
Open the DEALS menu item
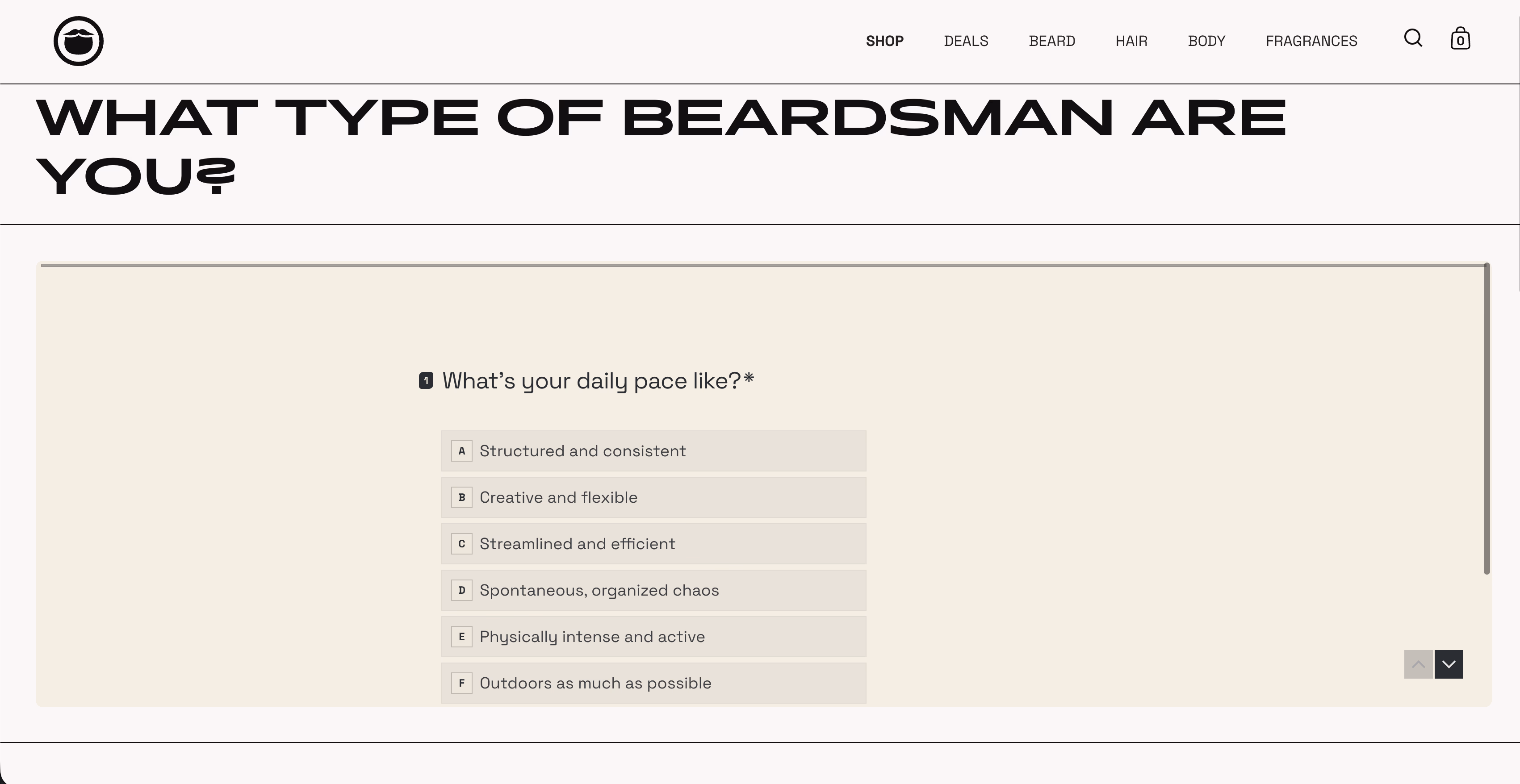pos(966,41)
